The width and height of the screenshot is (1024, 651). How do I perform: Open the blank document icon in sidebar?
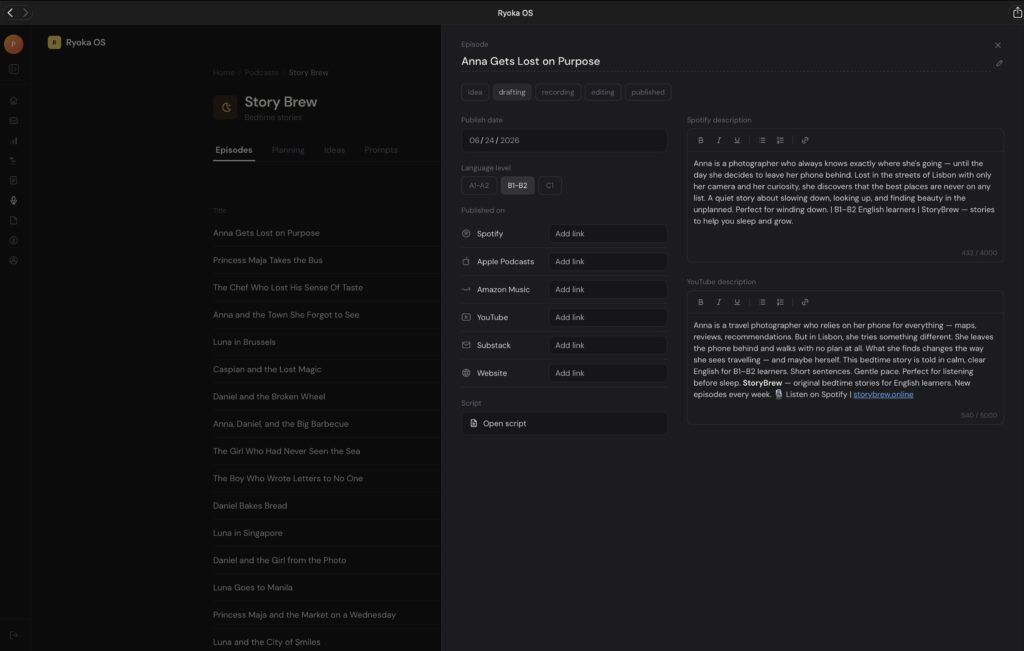coord(14,221)
